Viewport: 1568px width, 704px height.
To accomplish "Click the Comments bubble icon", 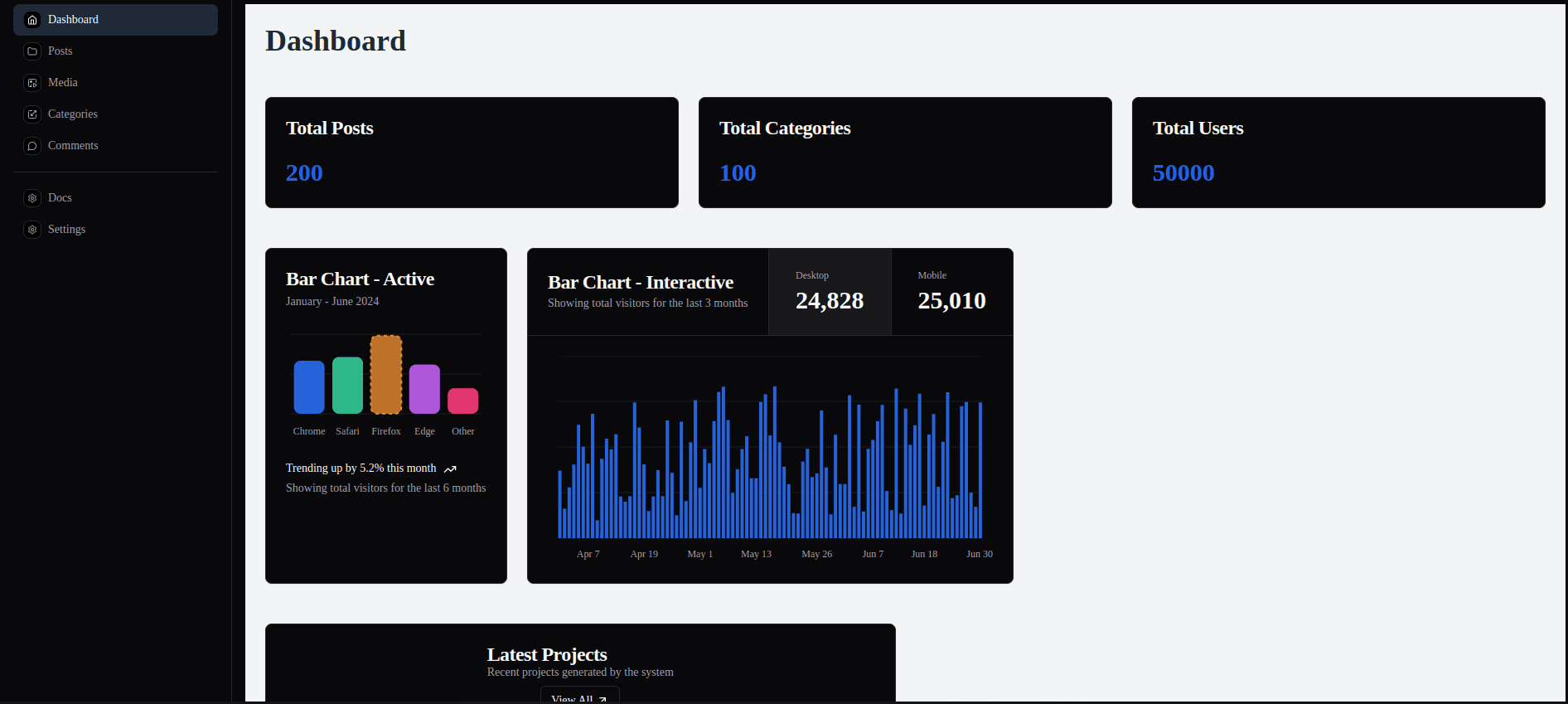I will 32,146.
